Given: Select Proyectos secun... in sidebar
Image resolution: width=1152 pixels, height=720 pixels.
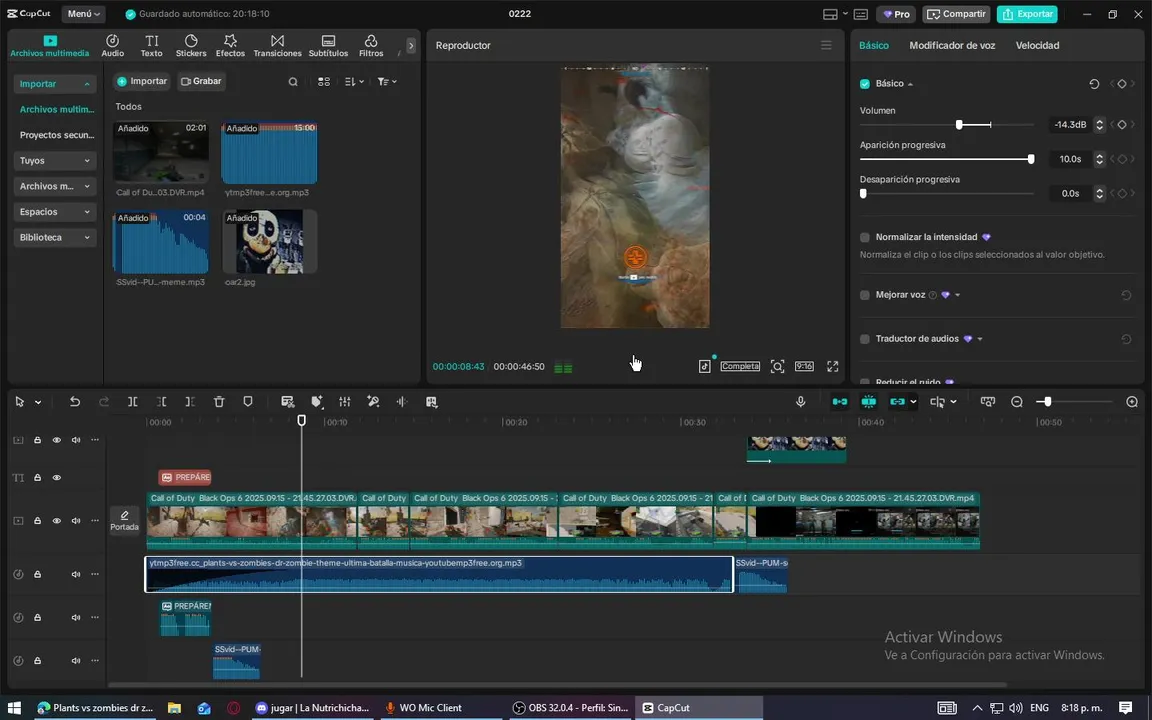Looking at the screenshot, I should (x=57, y=135).
